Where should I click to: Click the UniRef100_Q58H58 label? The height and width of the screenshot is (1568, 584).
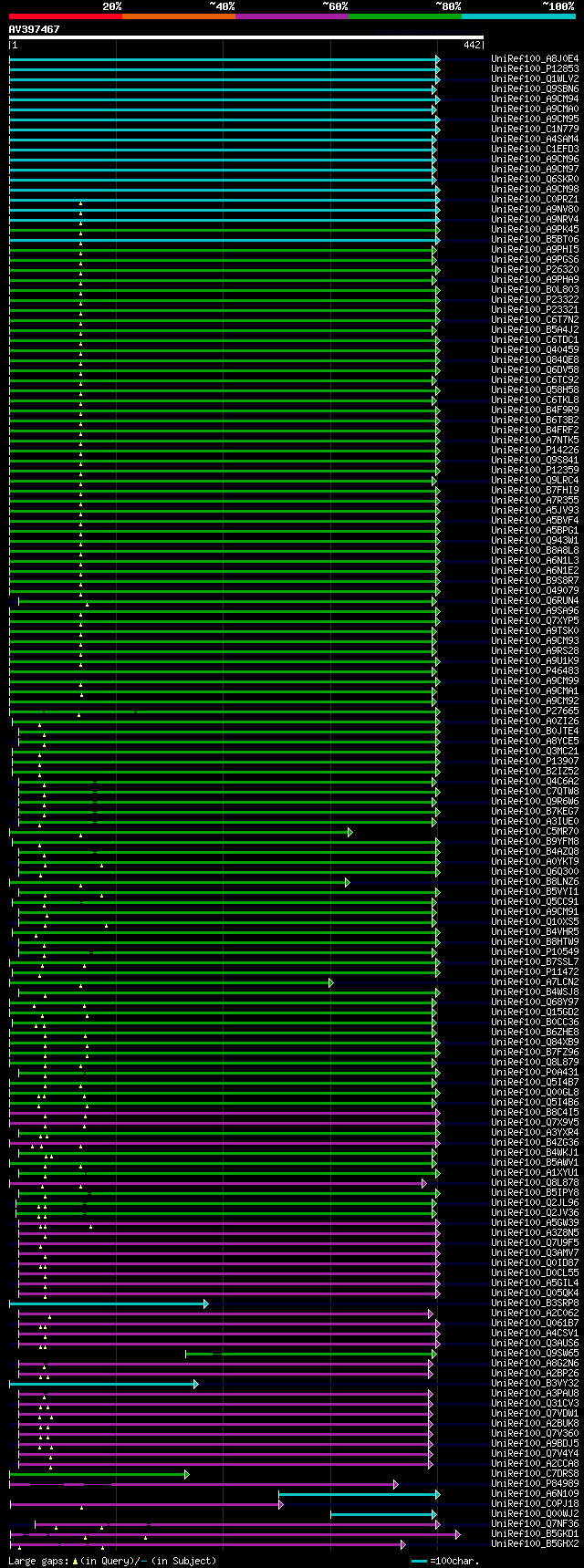click(x=535, y=390)
